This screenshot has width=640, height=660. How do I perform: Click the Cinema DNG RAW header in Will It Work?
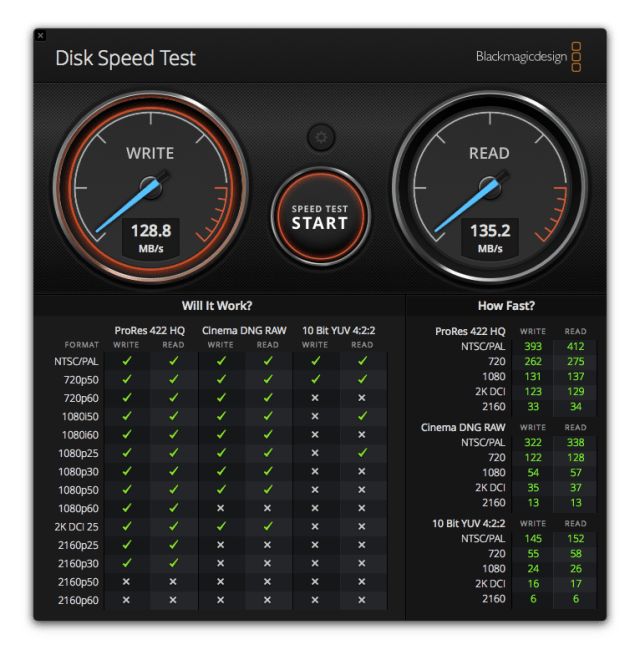click(x=244, y=330)
